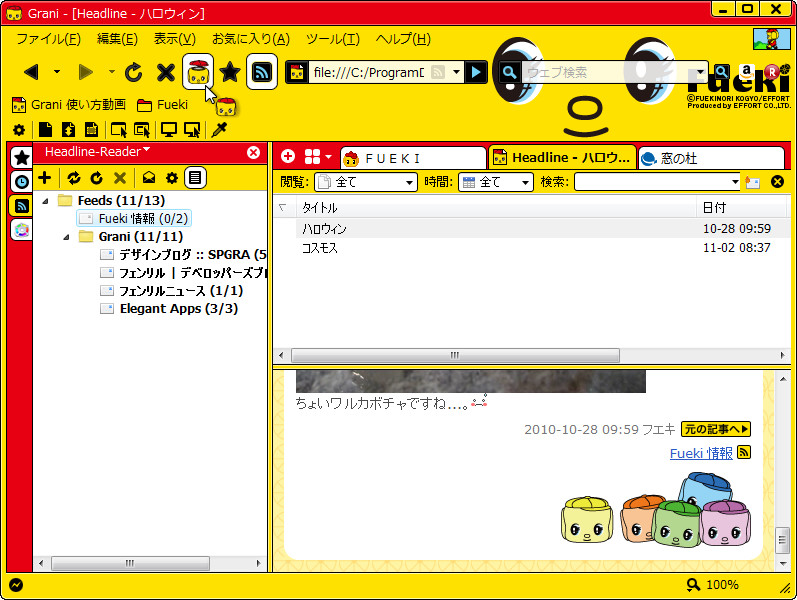The height and width of the screenshot is (600, 797).
Task: Select the Elegant Apps (3/3) feed
Action: (169, 309)
